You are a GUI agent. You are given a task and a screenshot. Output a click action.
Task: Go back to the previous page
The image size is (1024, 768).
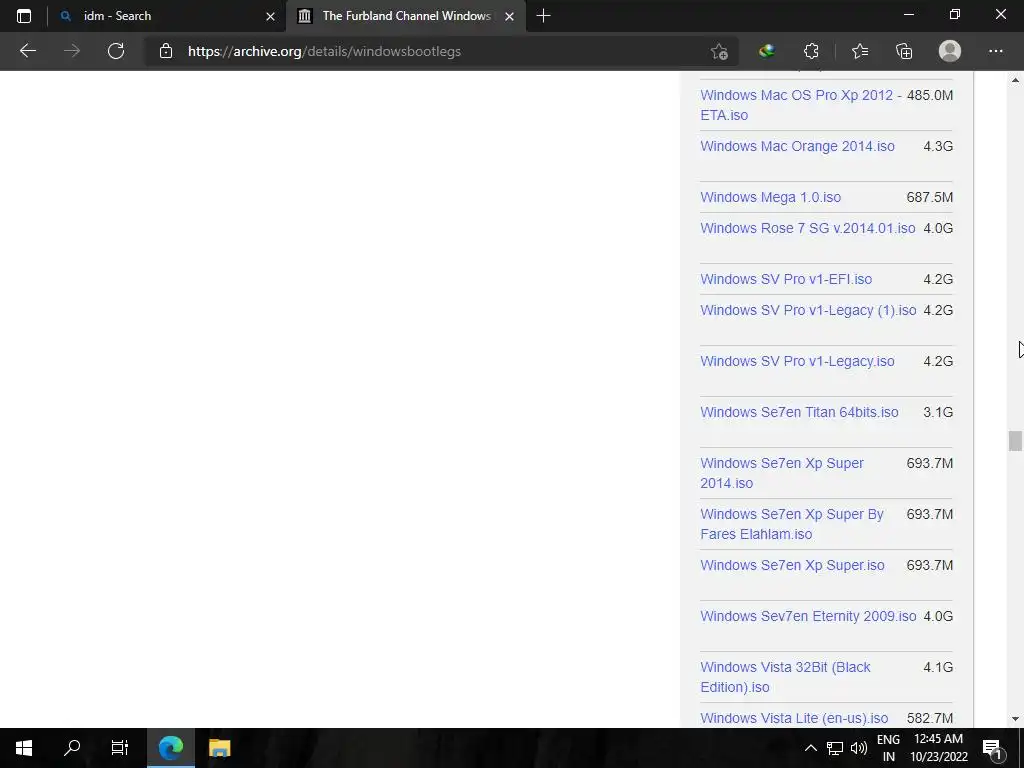(27, 51)
